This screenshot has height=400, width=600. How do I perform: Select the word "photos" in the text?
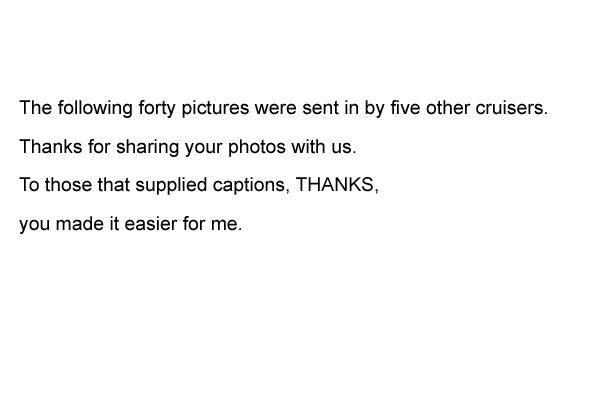(x=257, y=147)
